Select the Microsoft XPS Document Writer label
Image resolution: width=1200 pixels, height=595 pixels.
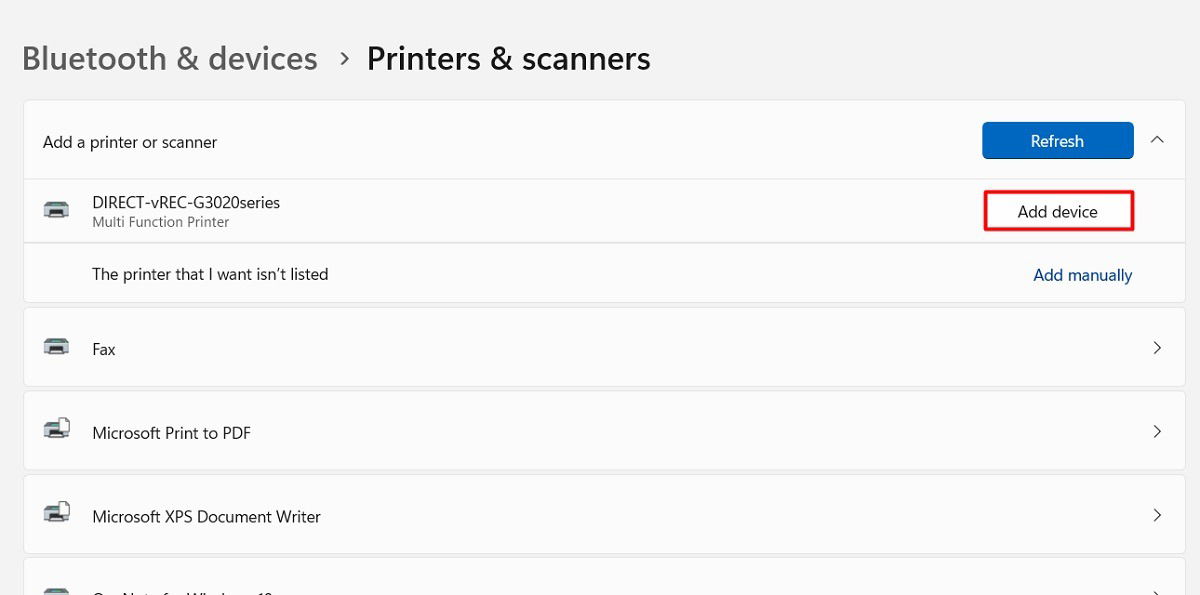click(x=206, y=517)
